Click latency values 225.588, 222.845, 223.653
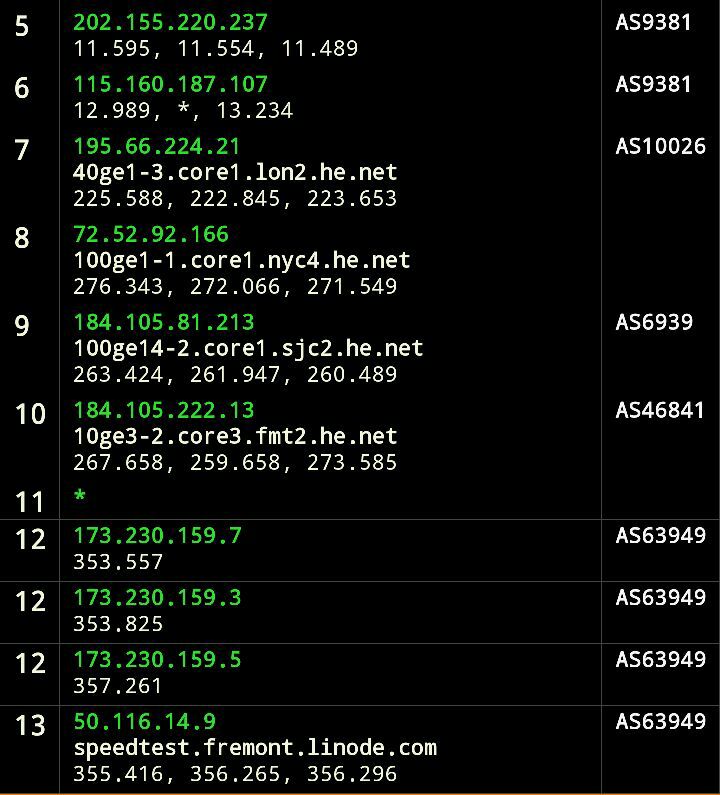Screen dimensions: 720x795 tap(235, 199)
